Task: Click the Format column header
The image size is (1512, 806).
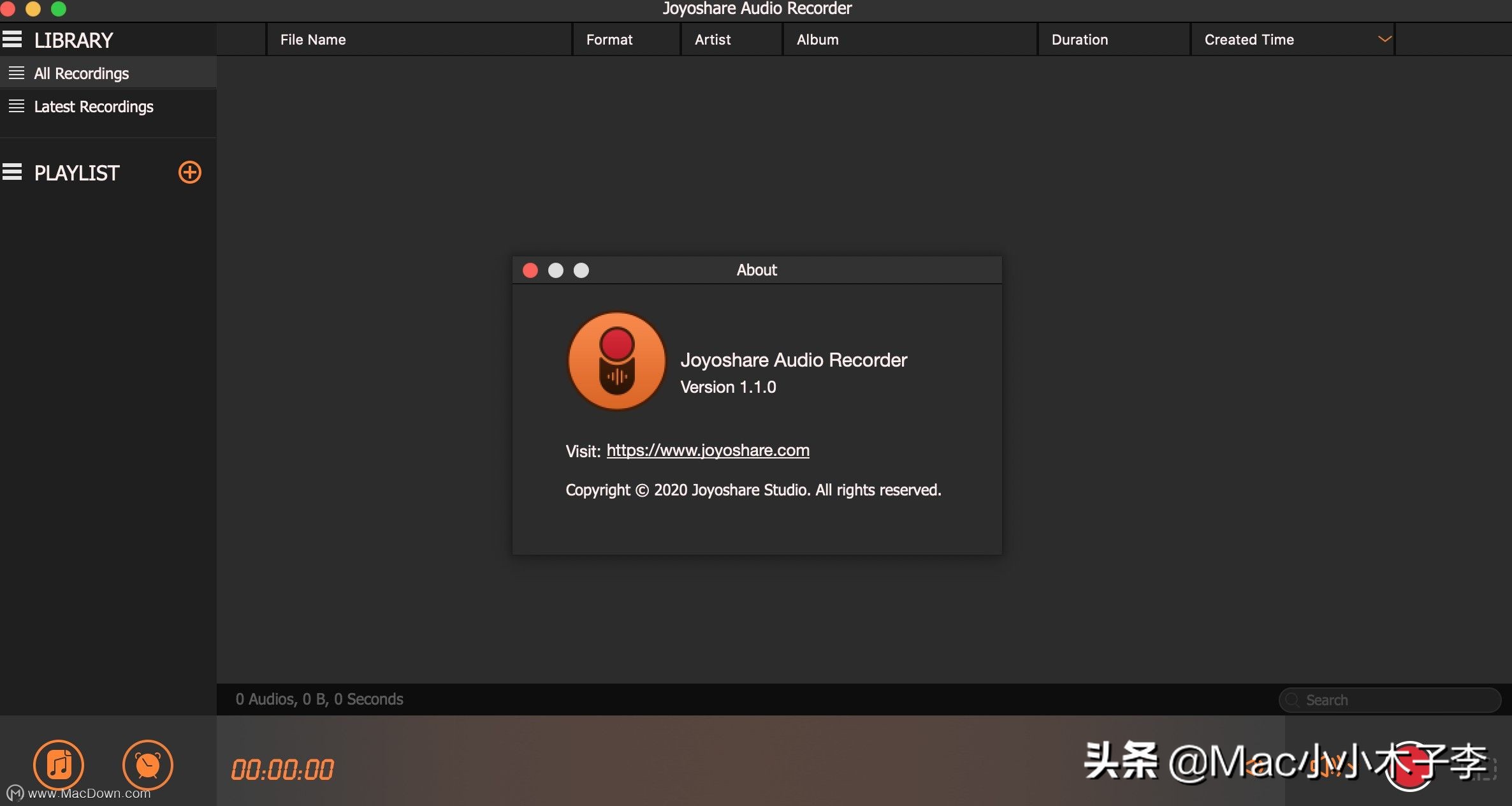Action: pos(609,40)
